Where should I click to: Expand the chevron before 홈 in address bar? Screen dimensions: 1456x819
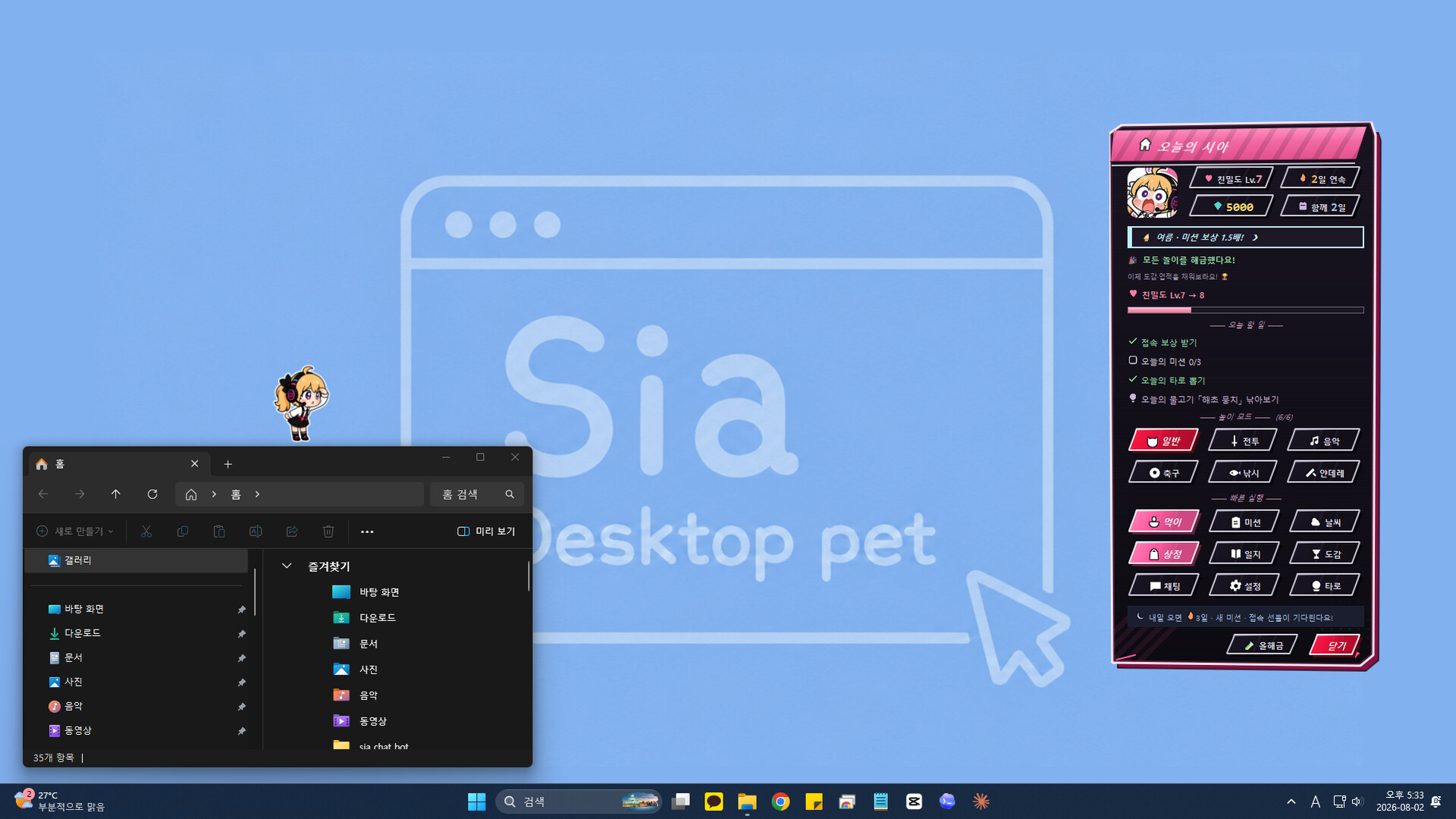point(214,494)
